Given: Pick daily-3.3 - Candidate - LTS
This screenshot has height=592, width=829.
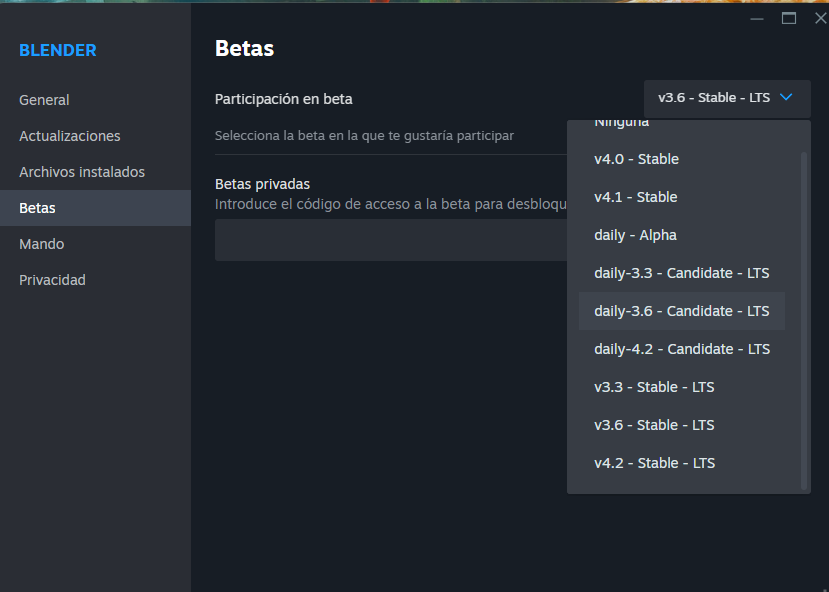Looking at the screenshot, I should coord(681,273).
